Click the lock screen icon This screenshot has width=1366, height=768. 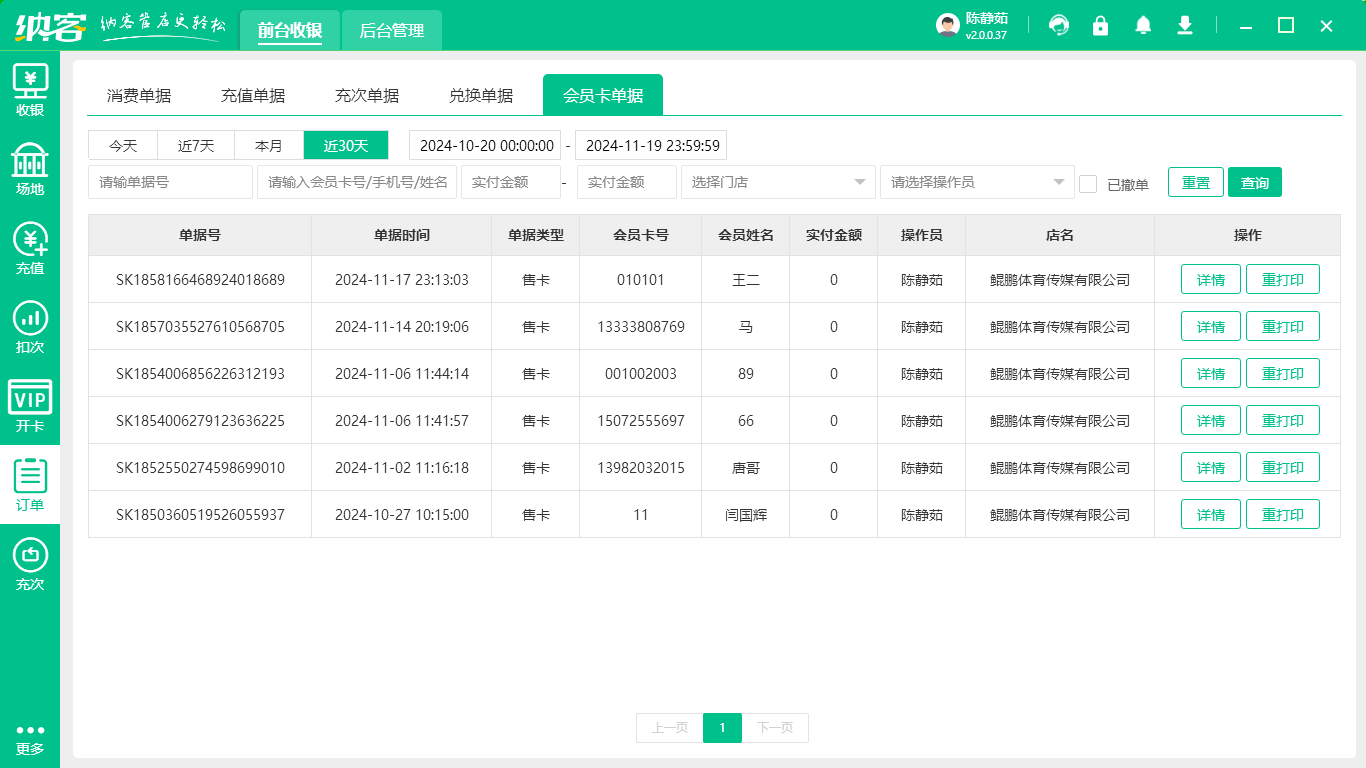tap(1101, 26)
